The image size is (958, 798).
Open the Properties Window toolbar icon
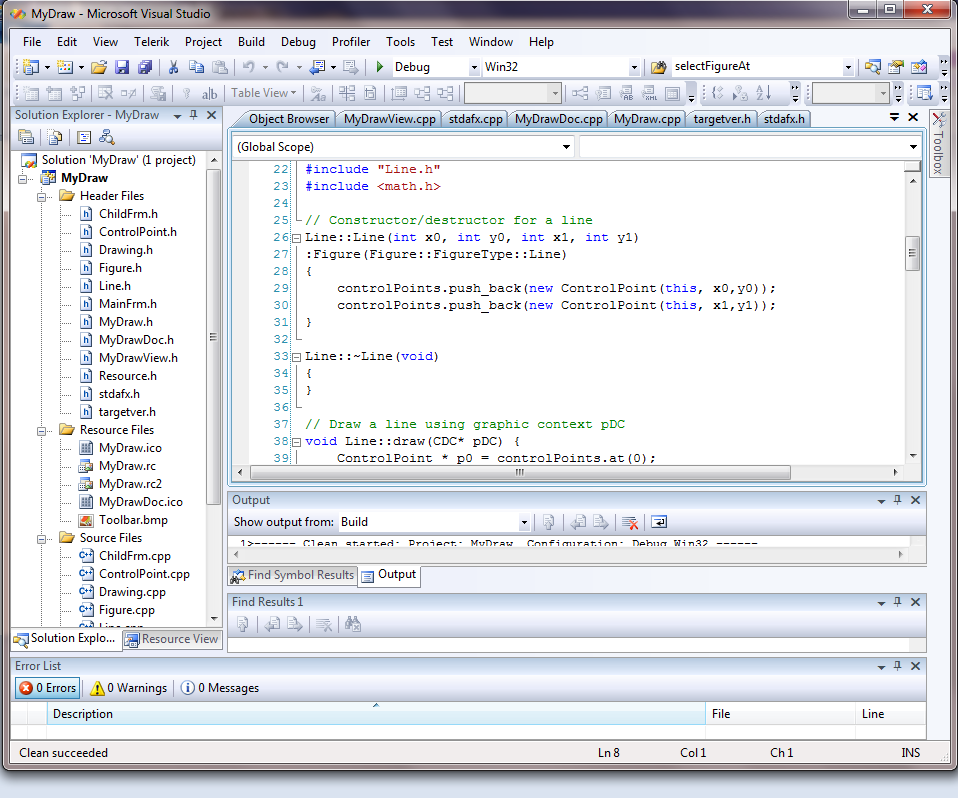tap(896, 67)
